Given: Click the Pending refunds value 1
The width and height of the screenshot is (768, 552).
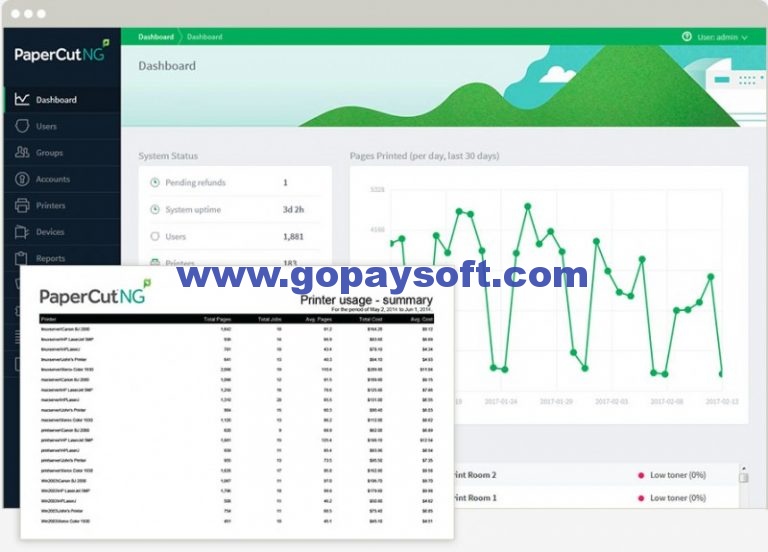Looking at the screenshot, I should tap(285, 183).
